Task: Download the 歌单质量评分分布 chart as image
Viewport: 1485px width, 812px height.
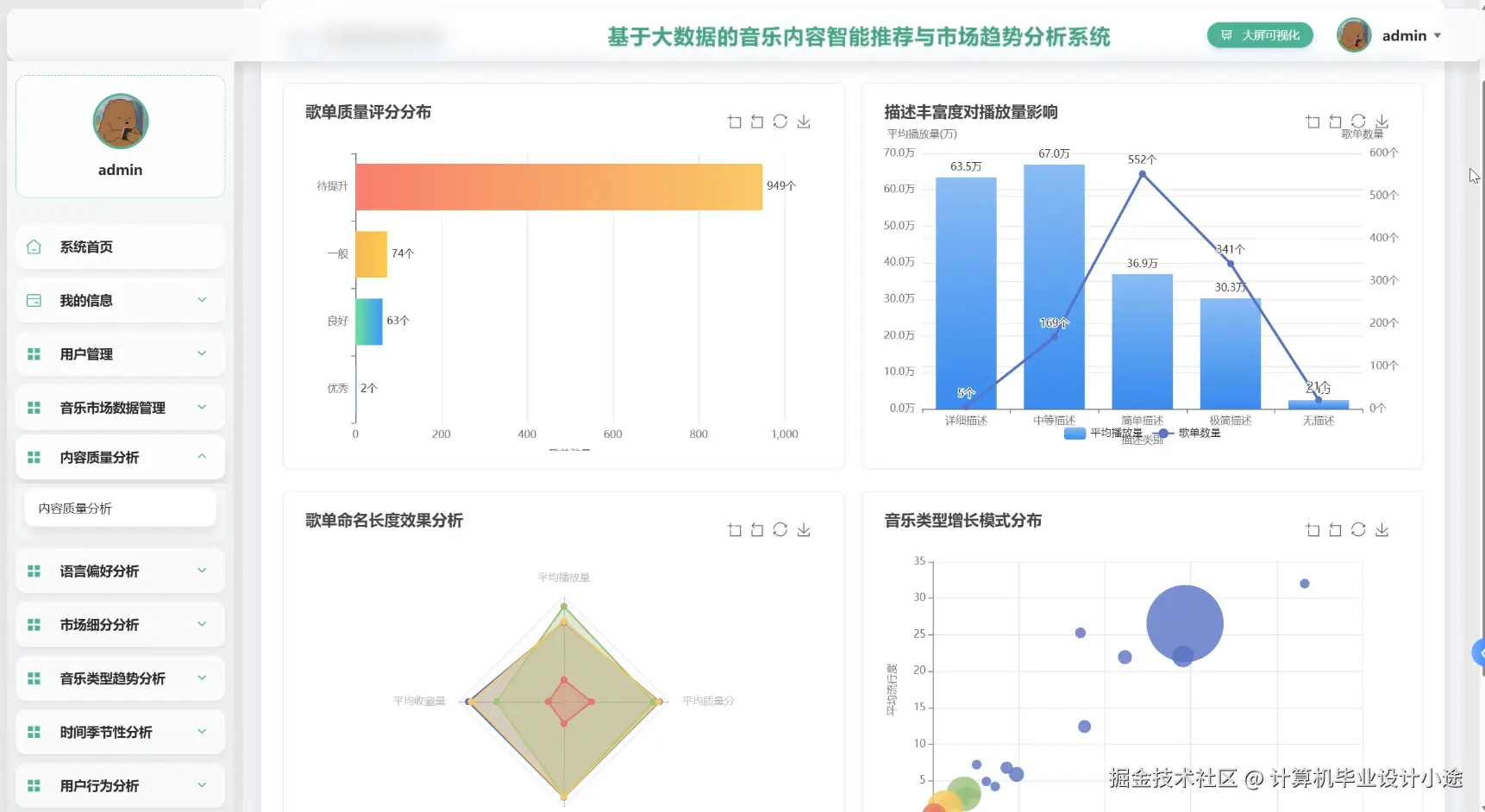Action: [804, 122]
